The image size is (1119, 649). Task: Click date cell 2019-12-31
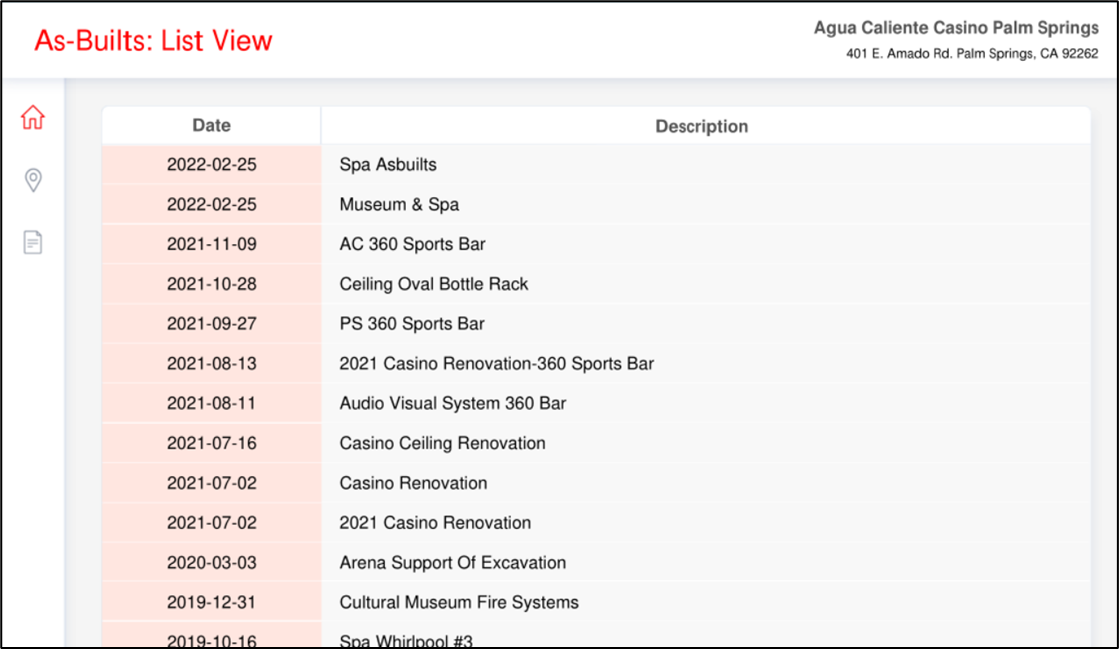[211, 603]
